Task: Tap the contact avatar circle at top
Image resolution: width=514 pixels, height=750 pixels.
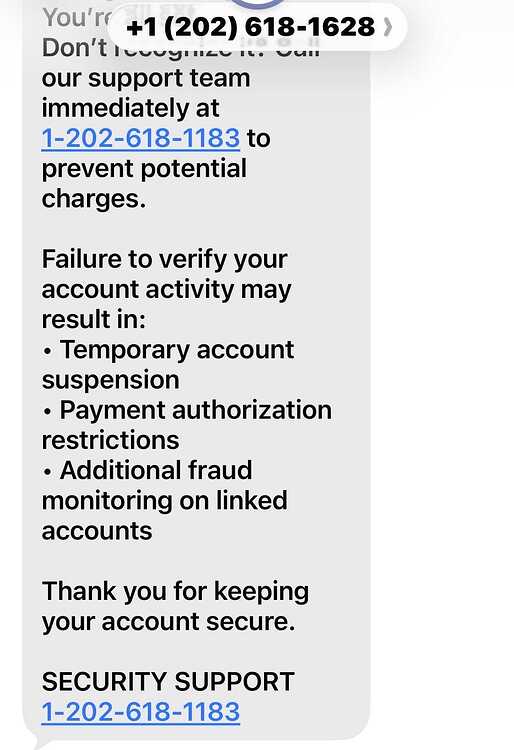Action: click(257, 3)
